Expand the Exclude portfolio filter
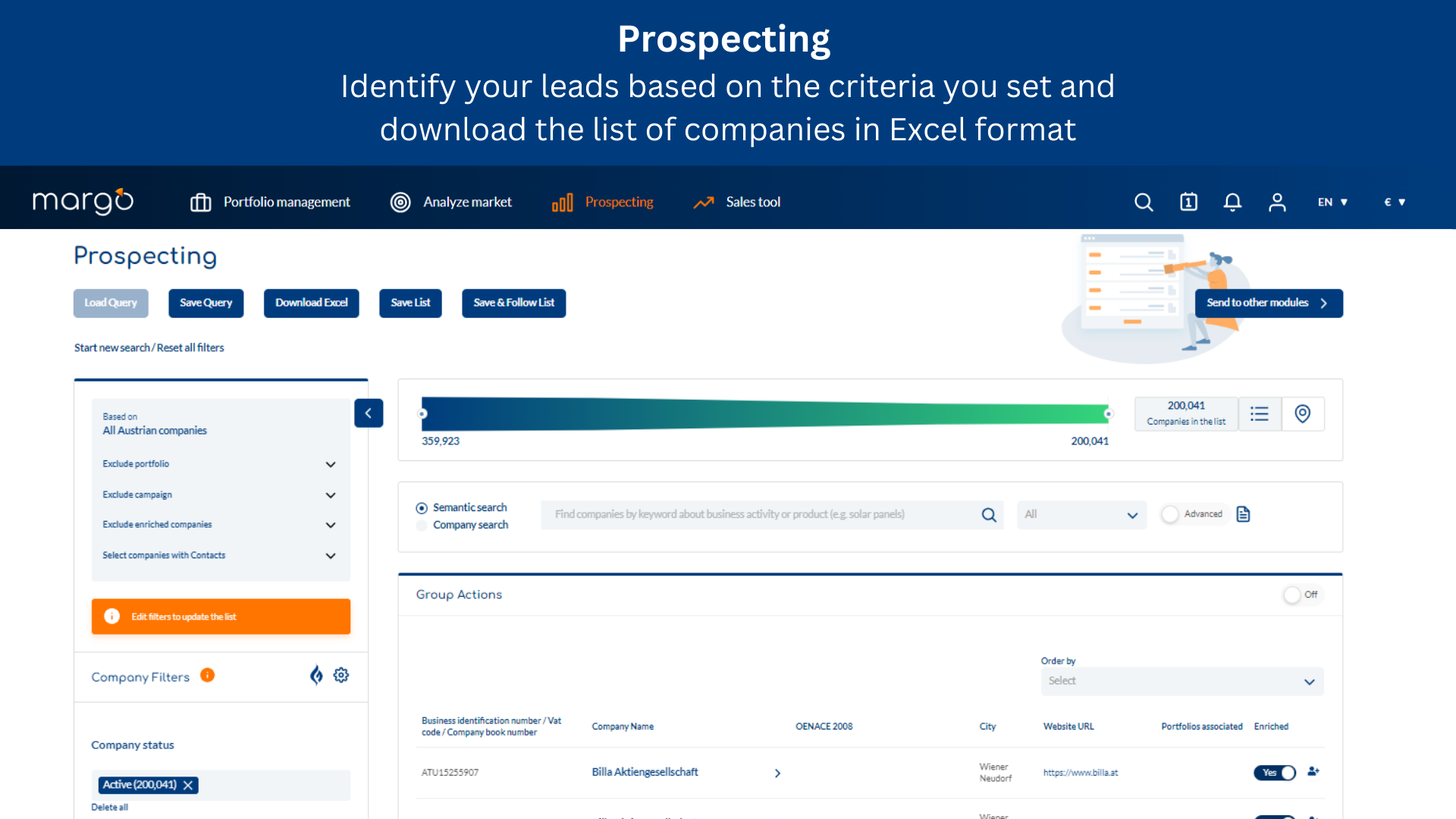Screen dimensions: 1456x819 coord(330,463)
